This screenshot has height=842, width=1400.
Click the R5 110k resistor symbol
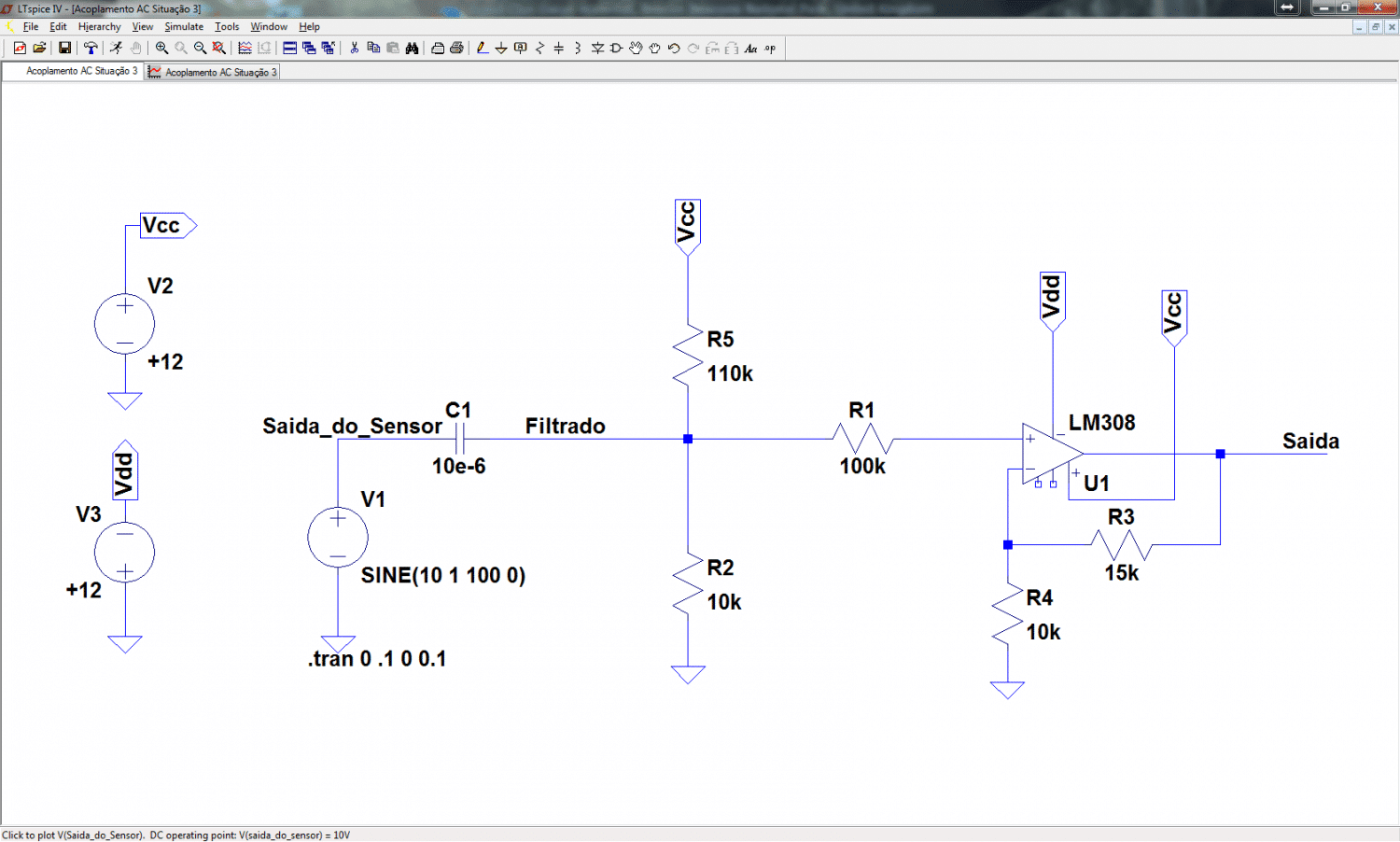click(x=688, y=356)
